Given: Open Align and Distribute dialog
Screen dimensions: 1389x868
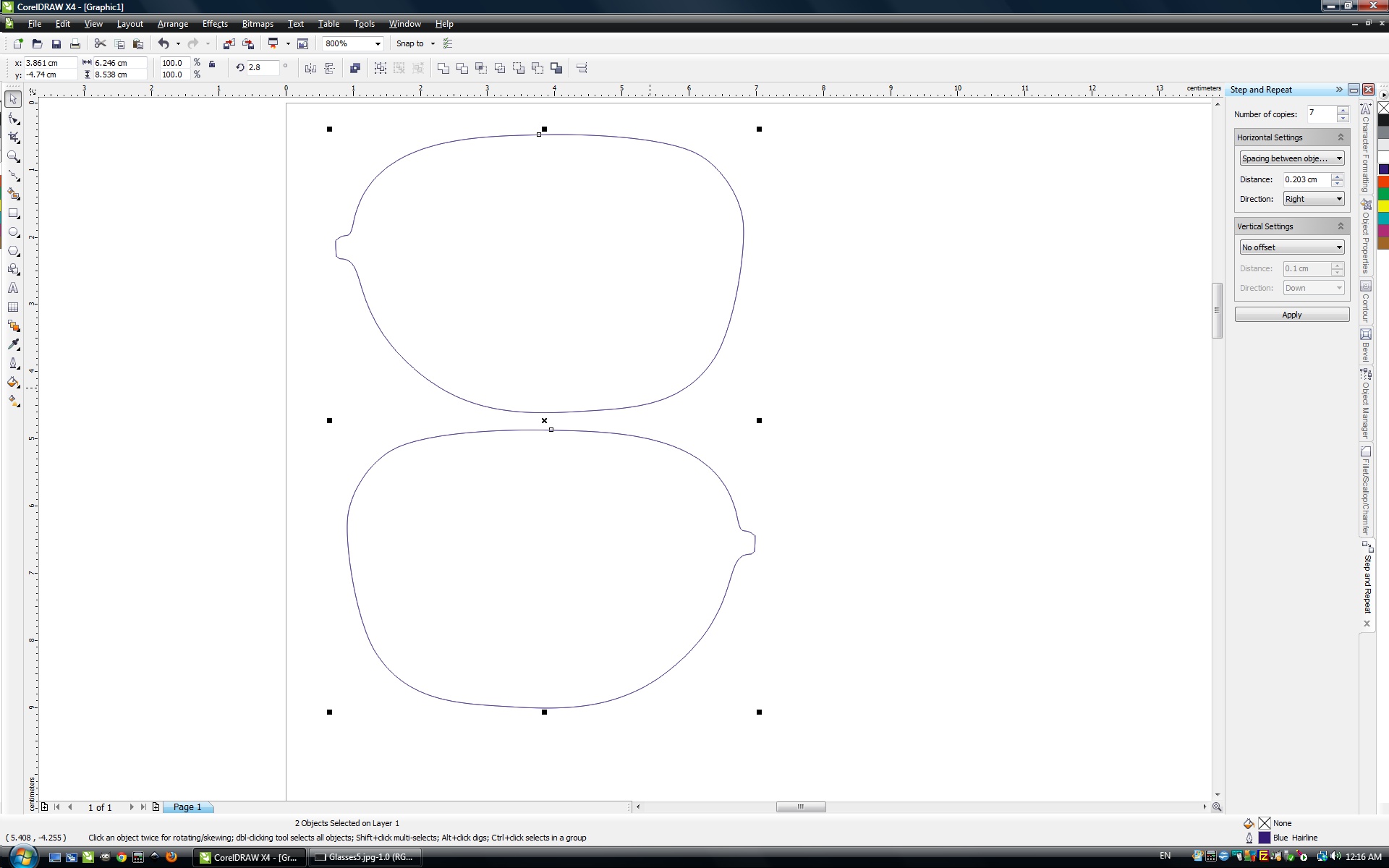Looking at the screenshot, I should tap(582, 68).
